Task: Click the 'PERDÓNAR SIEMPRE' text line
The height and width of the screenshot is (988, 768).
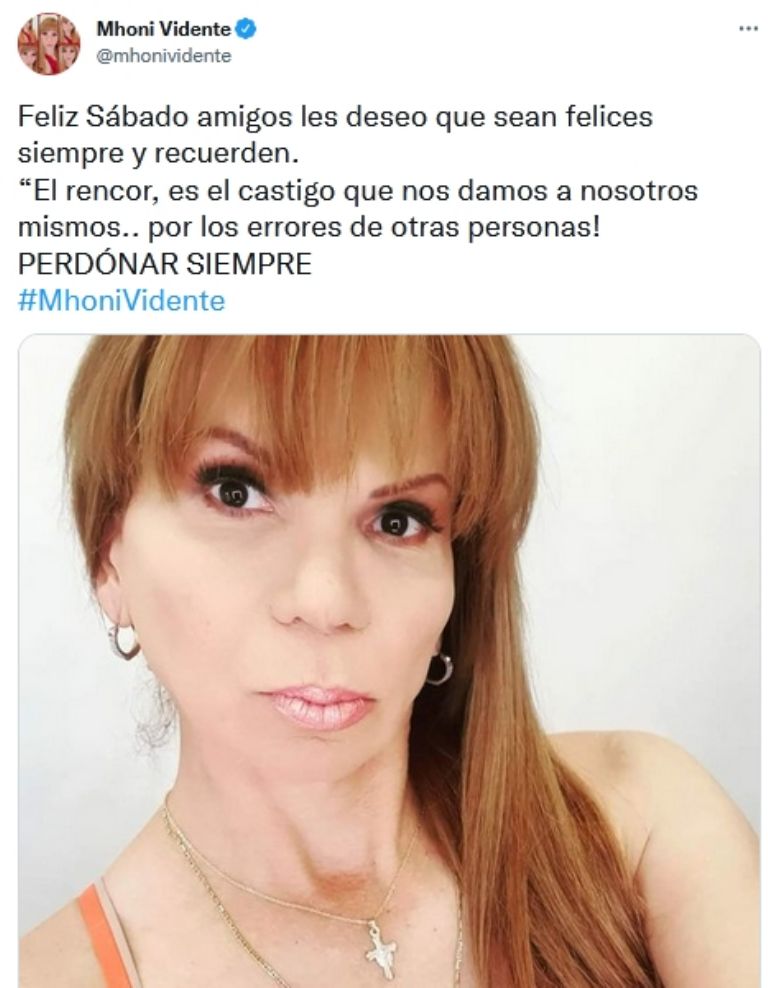Action: pos(165,264)
